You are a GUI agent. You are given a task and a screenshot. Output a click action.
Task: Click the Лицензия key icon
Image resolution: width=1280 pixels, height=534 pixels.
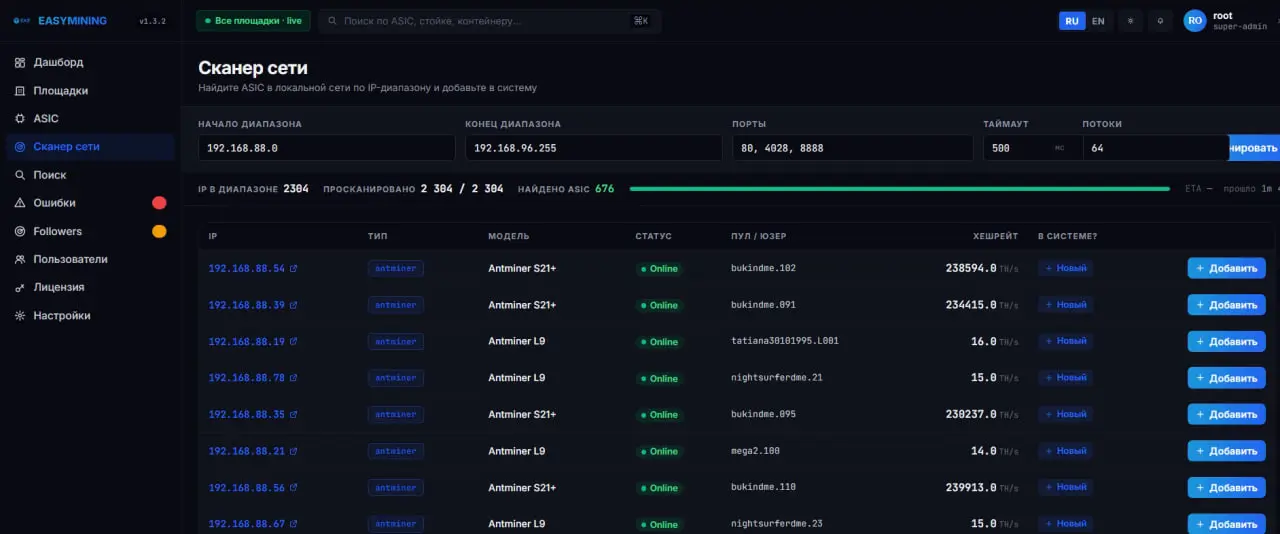pyautogui.click(x=20, y=287)
